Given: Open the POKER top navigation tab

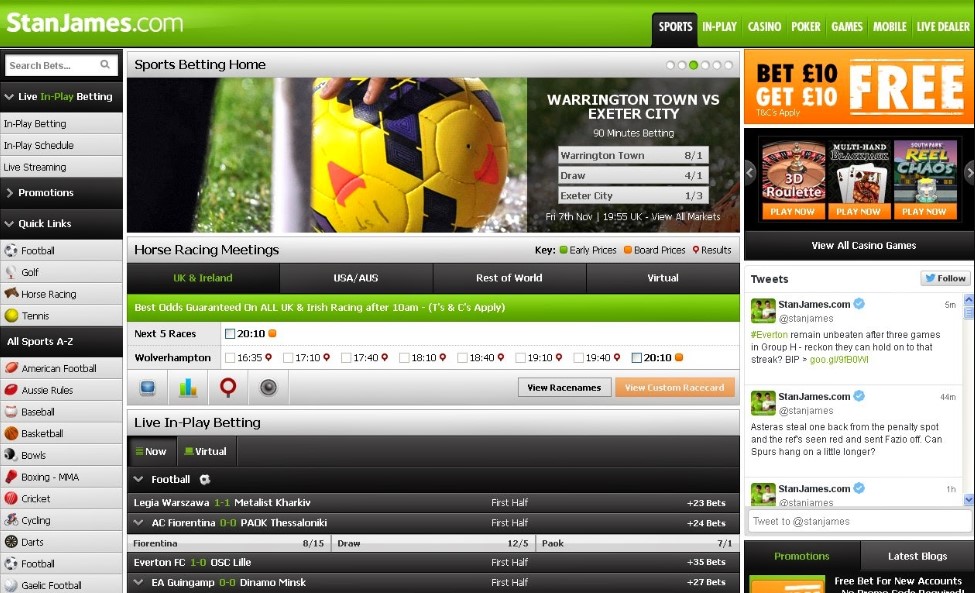Looking at the screenshot, I should click(806, 27).
